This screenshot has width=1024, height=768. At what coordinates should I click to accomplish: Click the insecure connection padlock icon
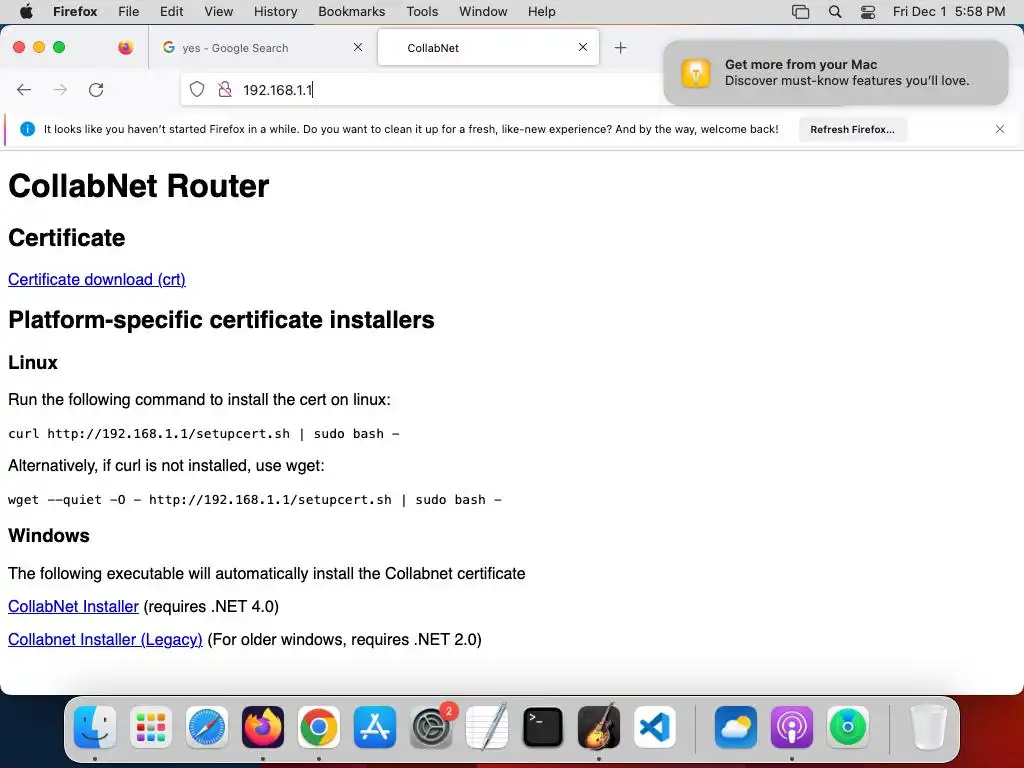pos(225,89)
